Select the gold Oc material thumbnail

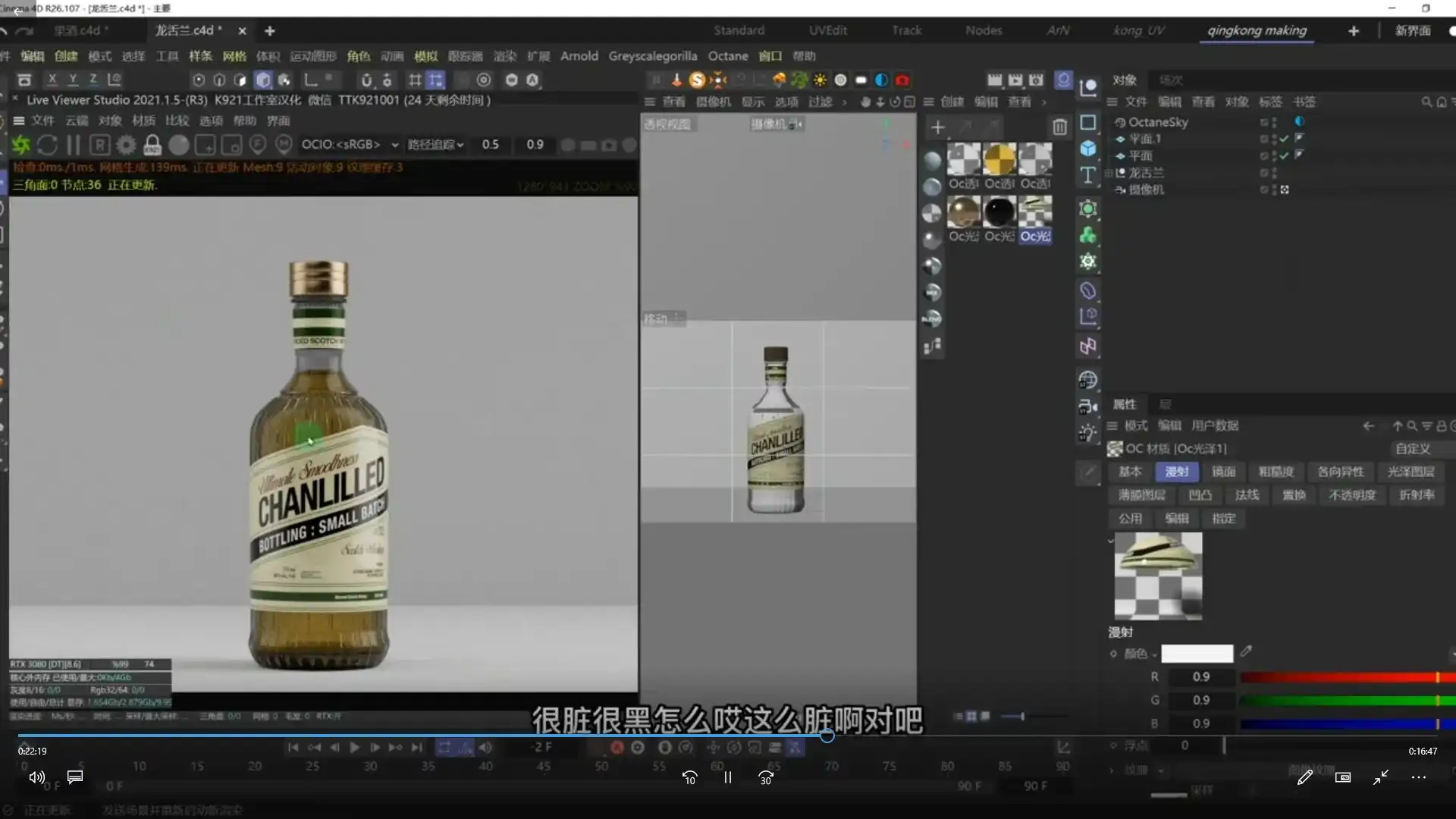[x=999, y=160]
